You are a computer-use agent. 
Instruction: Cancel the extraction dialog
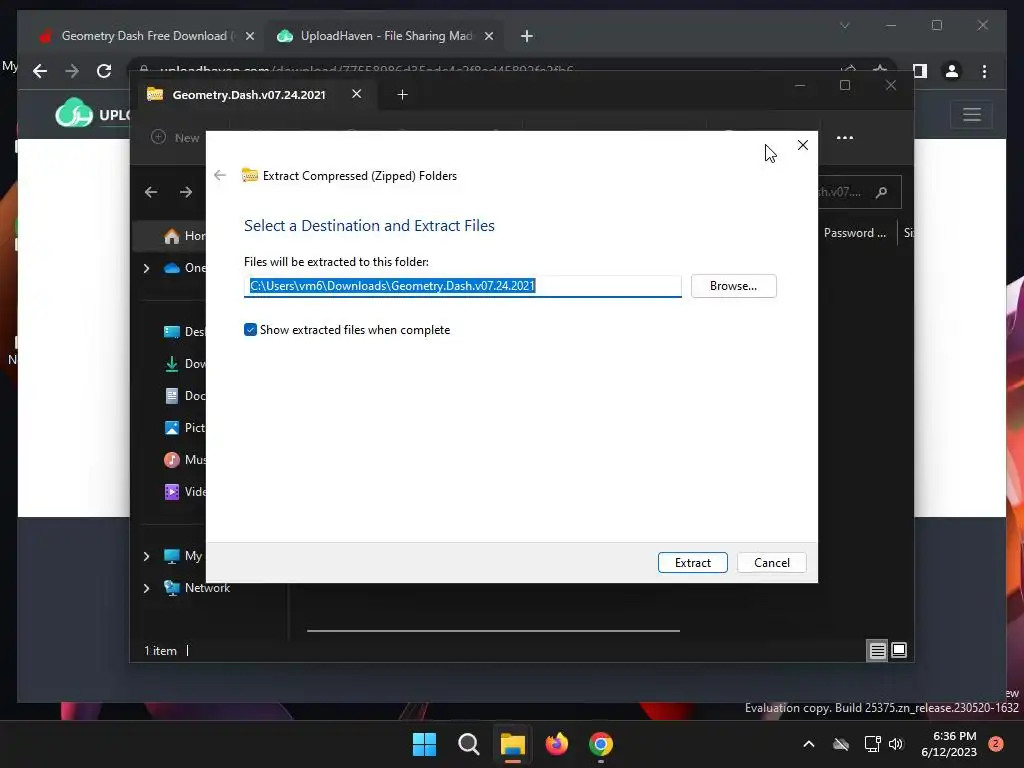point(771,562)
